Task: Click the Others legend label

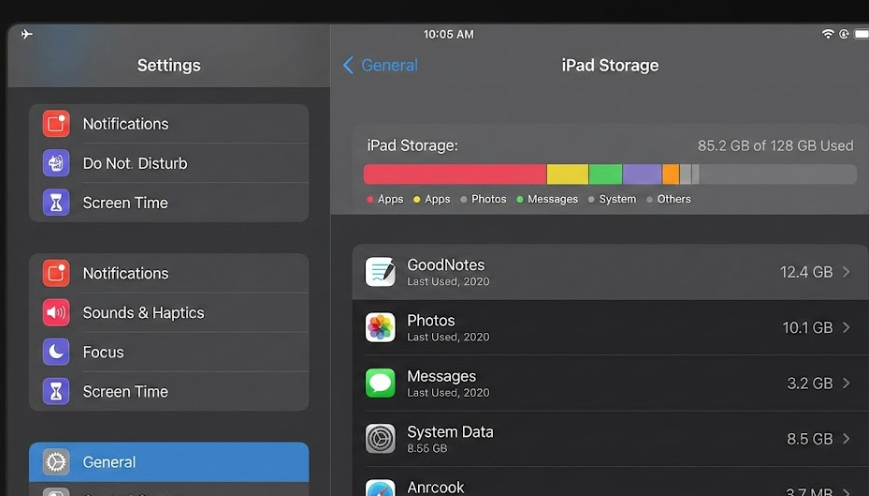Action: [674, 199]
